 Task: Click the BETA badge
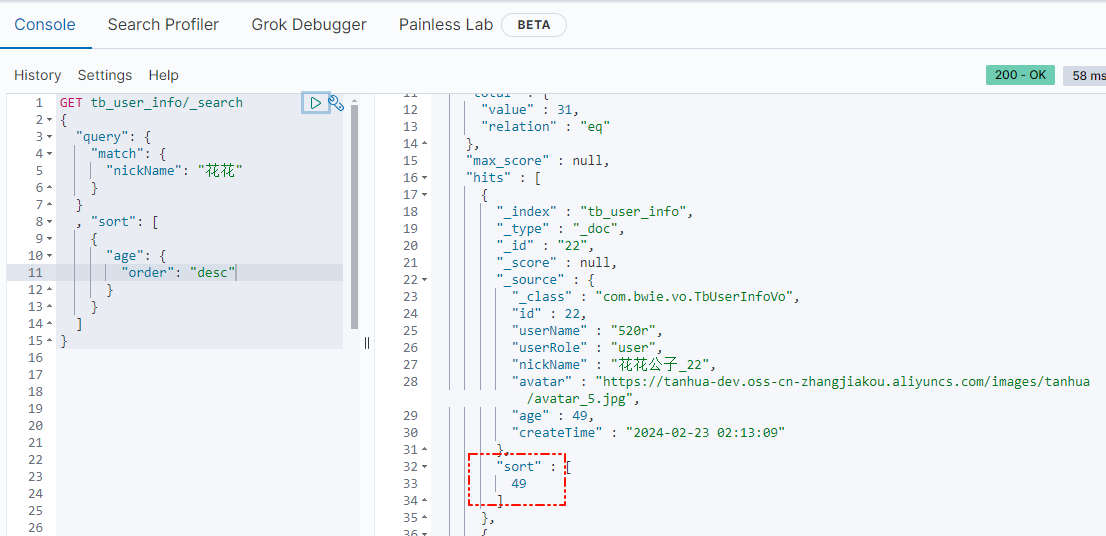click(x=533, y=25)
